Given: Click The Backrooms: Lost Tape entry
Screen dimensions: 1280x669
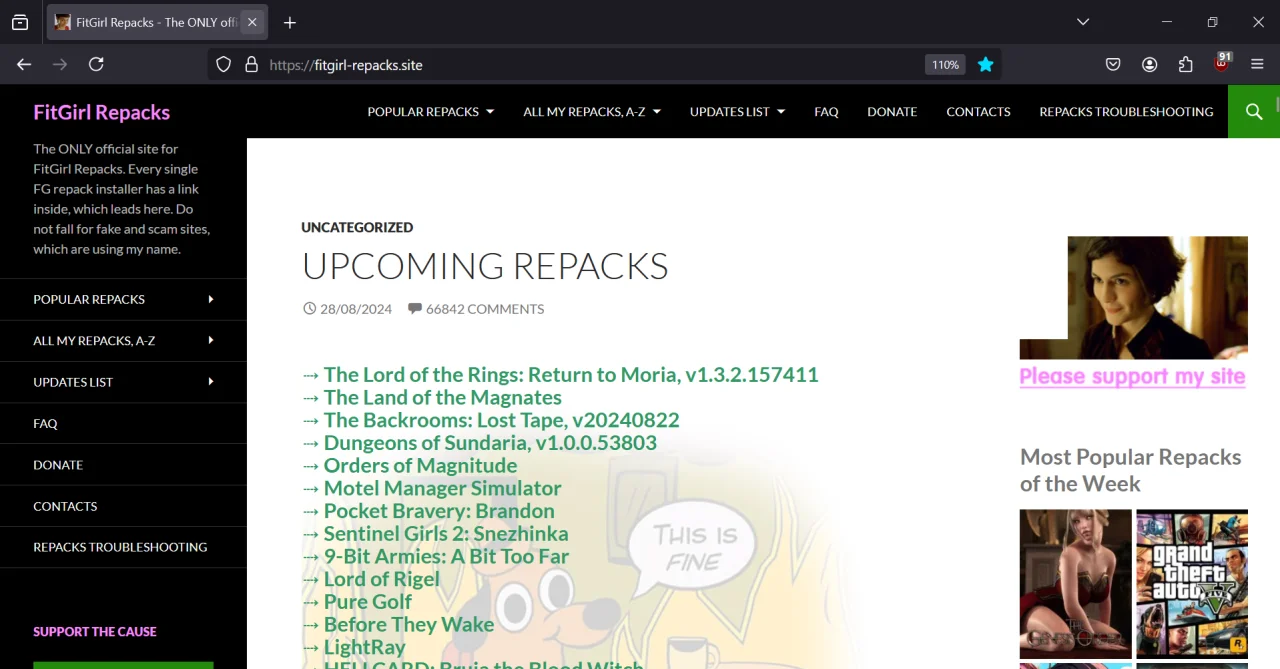Looking at the screenshot, I should [501, 420].
